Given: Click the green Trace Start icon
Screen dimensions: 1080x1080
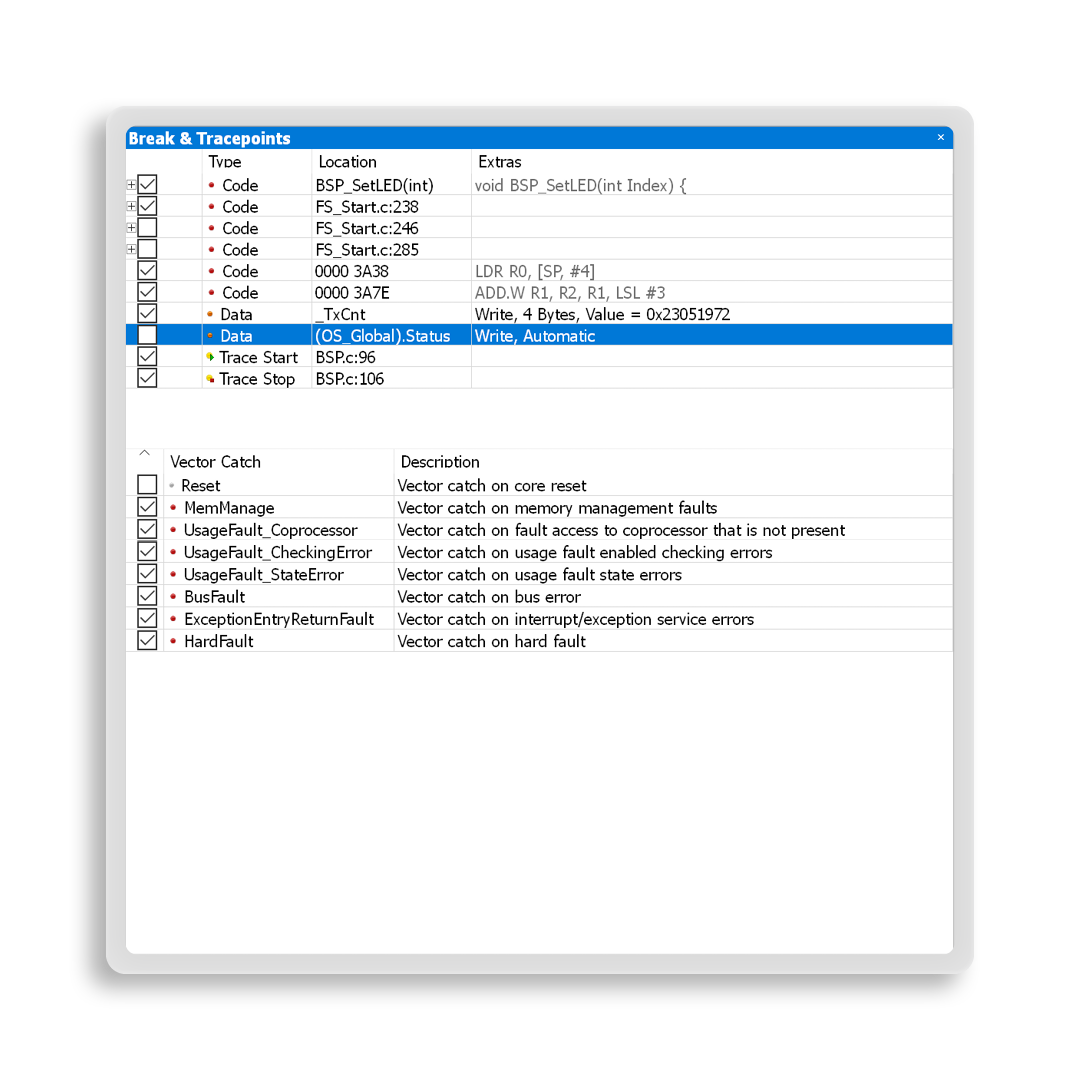Looking at the screenshot, I should tap(210, 357).
